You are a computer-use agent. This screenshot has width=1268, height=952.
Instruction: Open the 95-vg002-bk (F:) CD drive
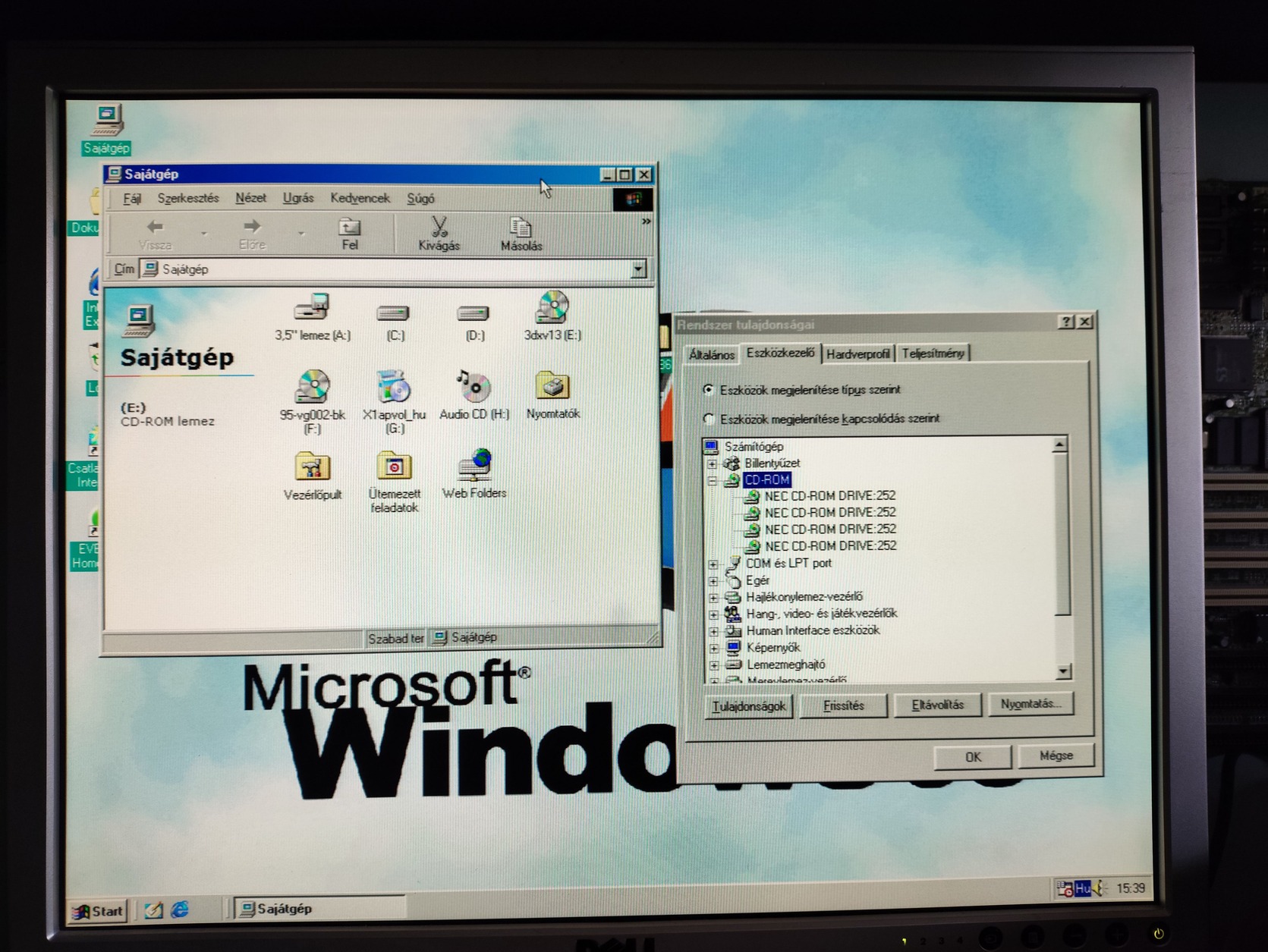[x=313, y=402]
